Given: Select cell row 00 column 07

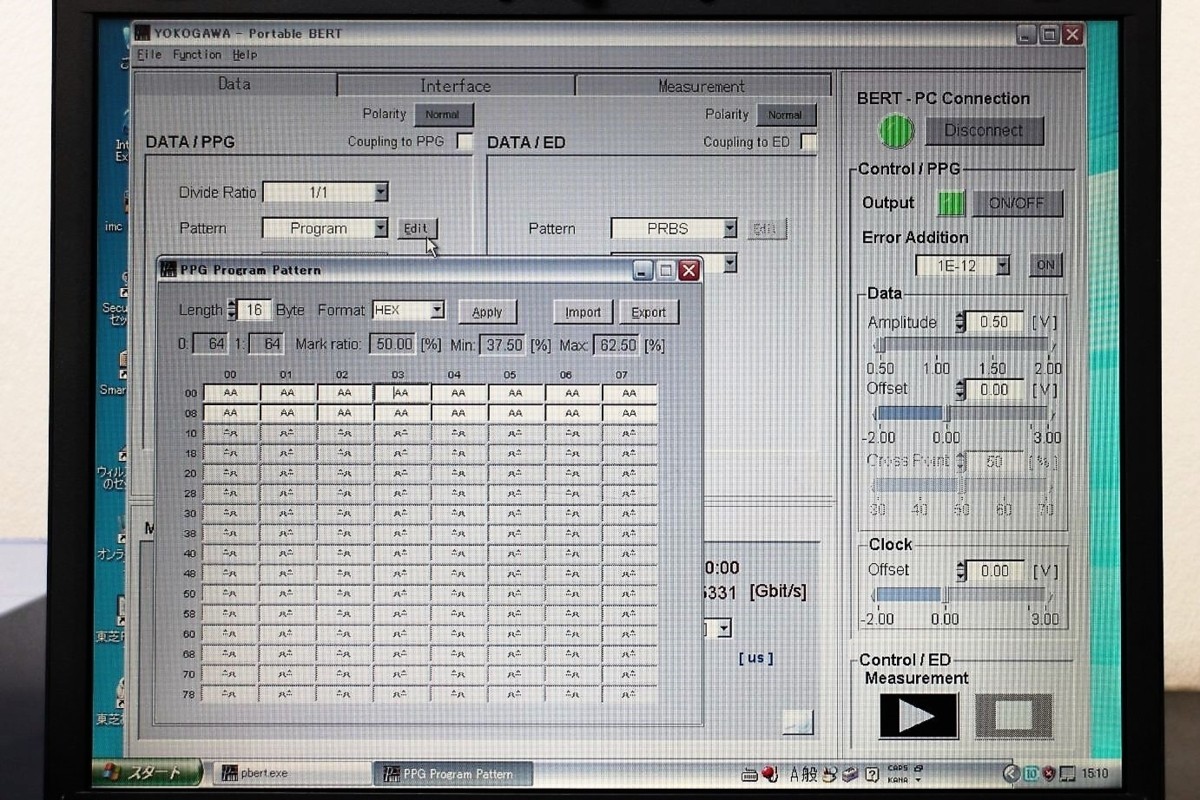Looking at the screenshot, I should pyautogui.click(x=629, y=393).
